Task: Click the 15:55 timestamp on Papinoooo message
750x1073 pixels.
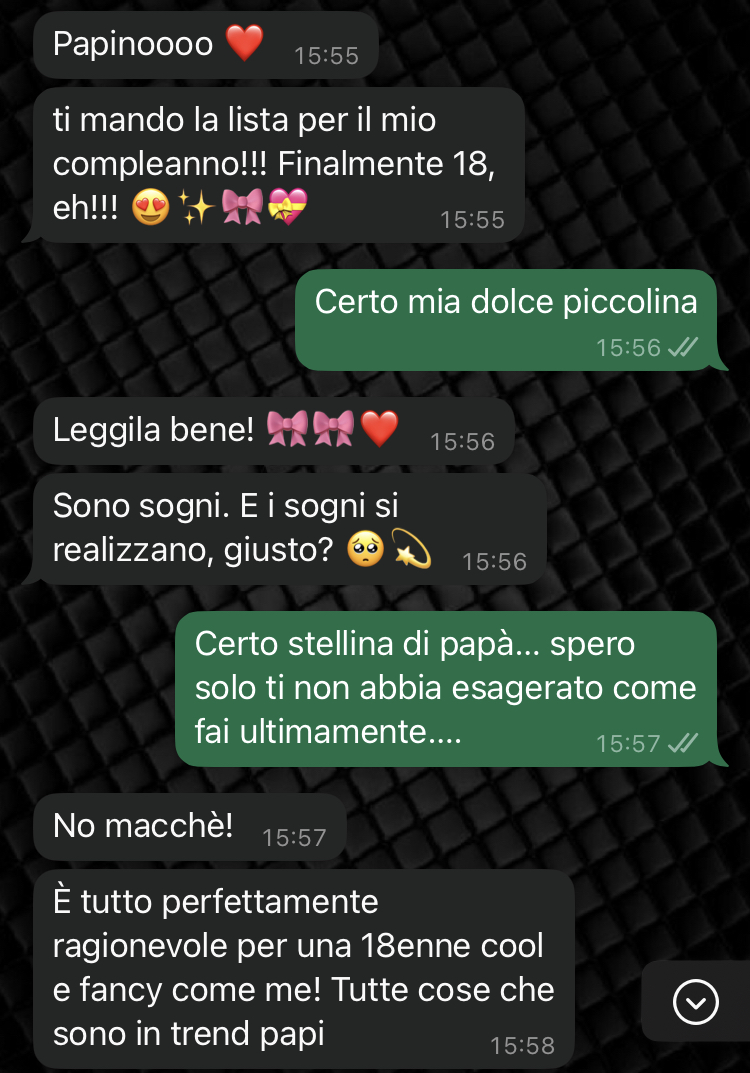Action: pos(326,55)
